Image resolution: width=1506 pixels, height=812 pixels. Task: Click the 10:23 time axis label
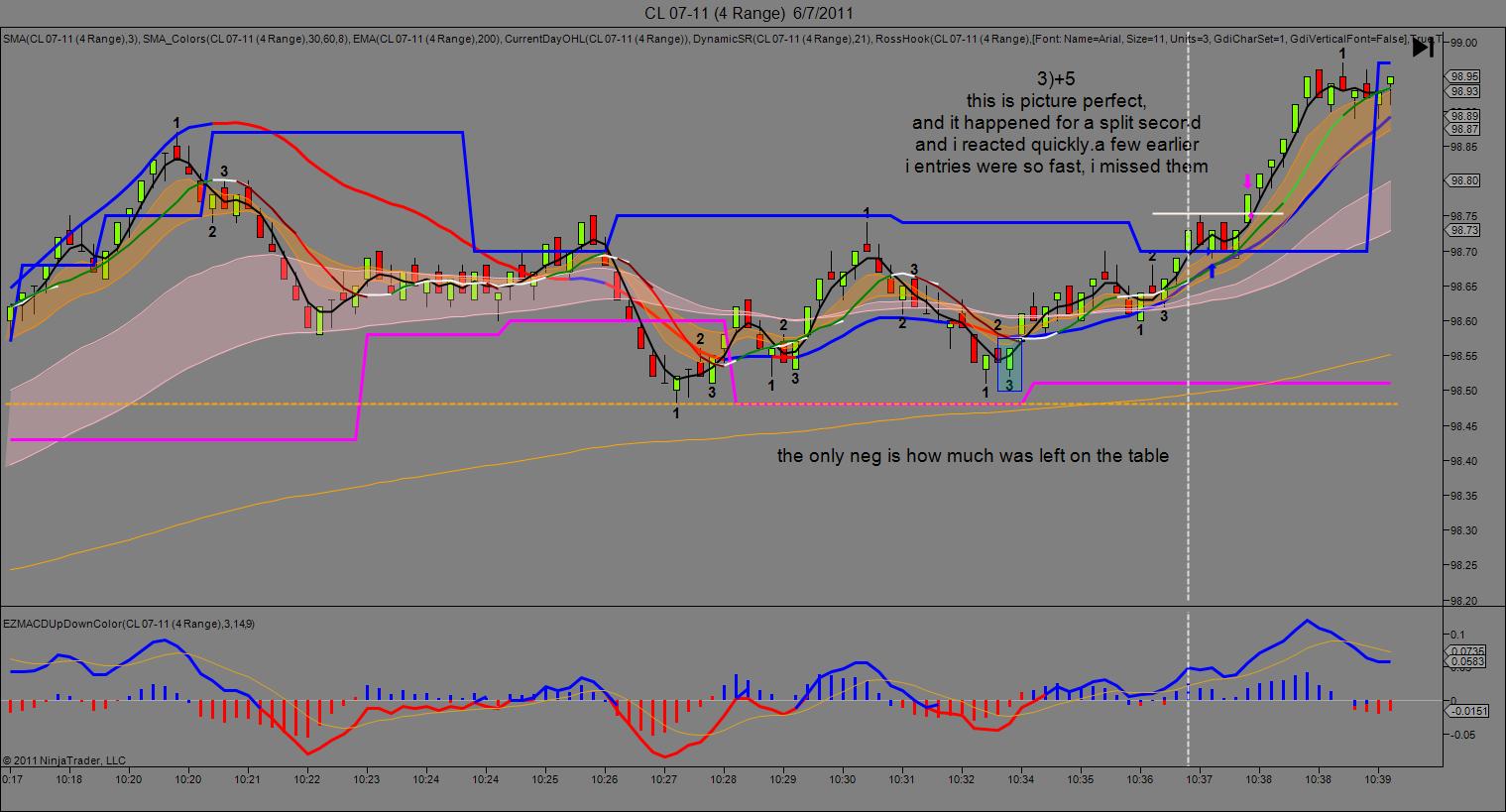pos(367,779)
